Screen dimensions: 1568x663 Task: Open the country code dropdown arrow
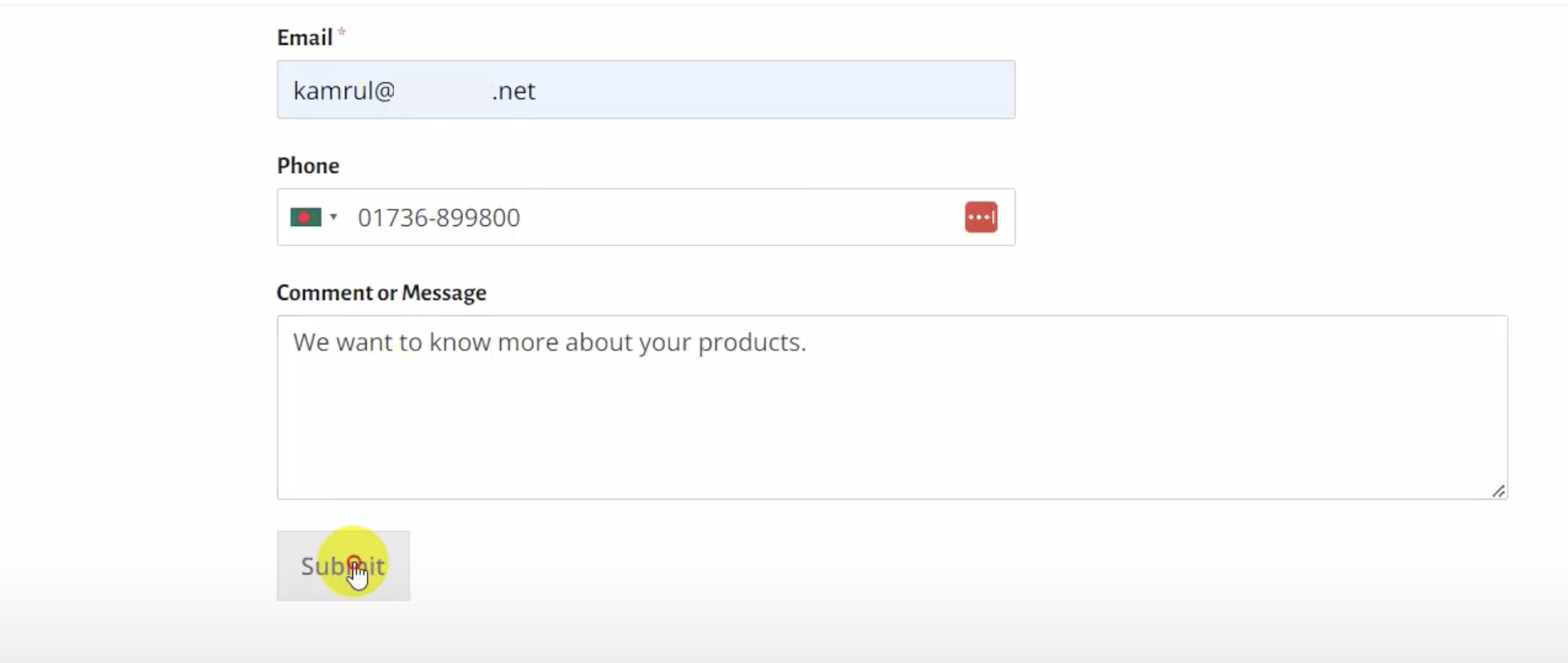[334, 217]
